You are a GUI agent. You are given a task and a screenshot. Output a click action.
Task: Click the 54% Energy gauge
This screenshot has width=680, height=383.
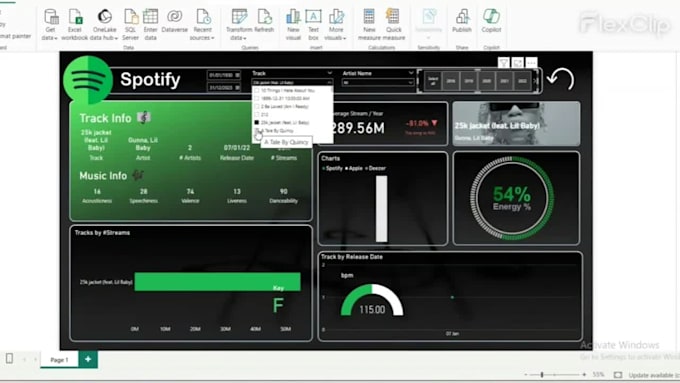click(512, 198)
